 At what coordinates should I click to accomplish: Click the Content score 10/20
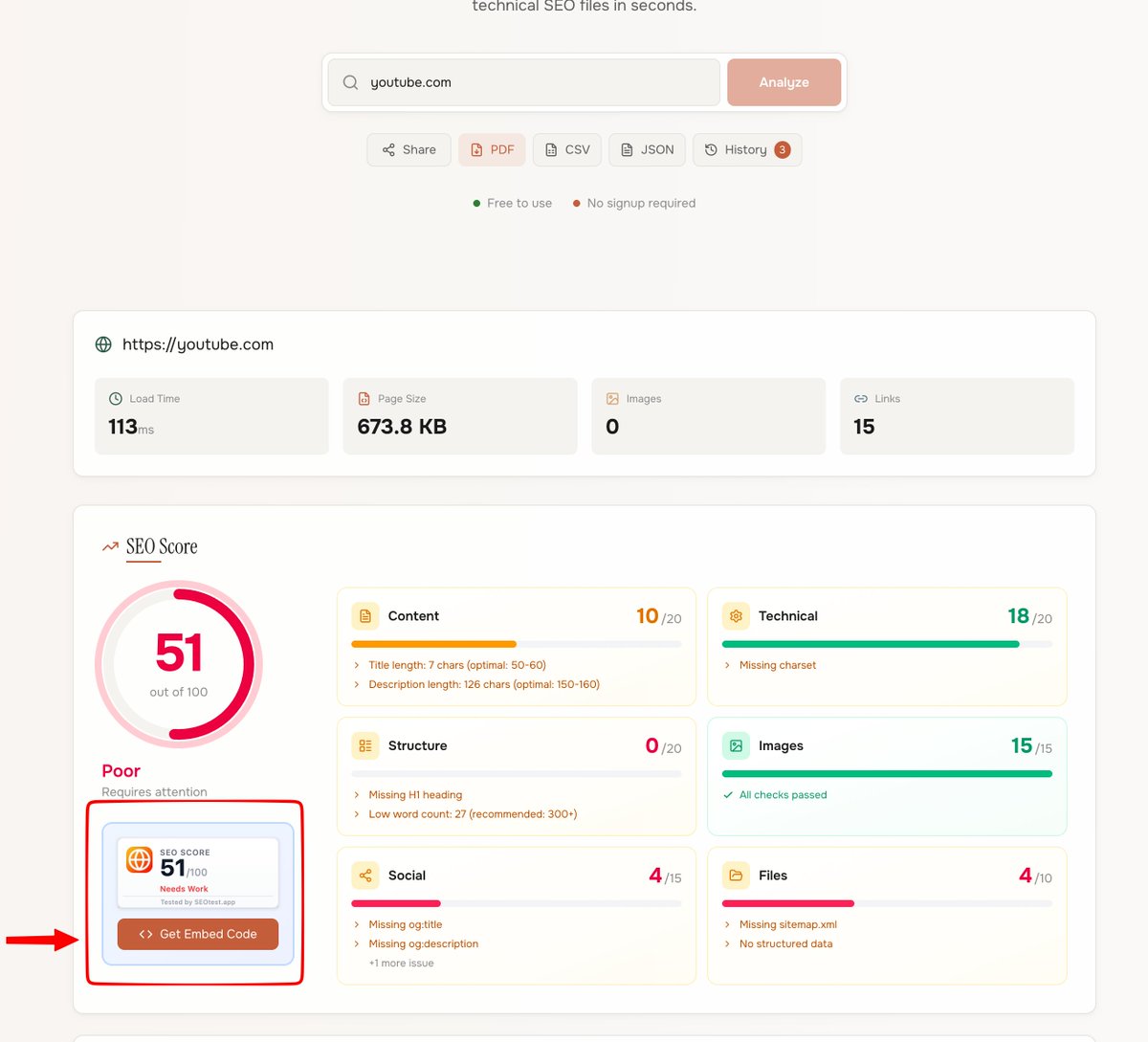[x=658, y=616]
